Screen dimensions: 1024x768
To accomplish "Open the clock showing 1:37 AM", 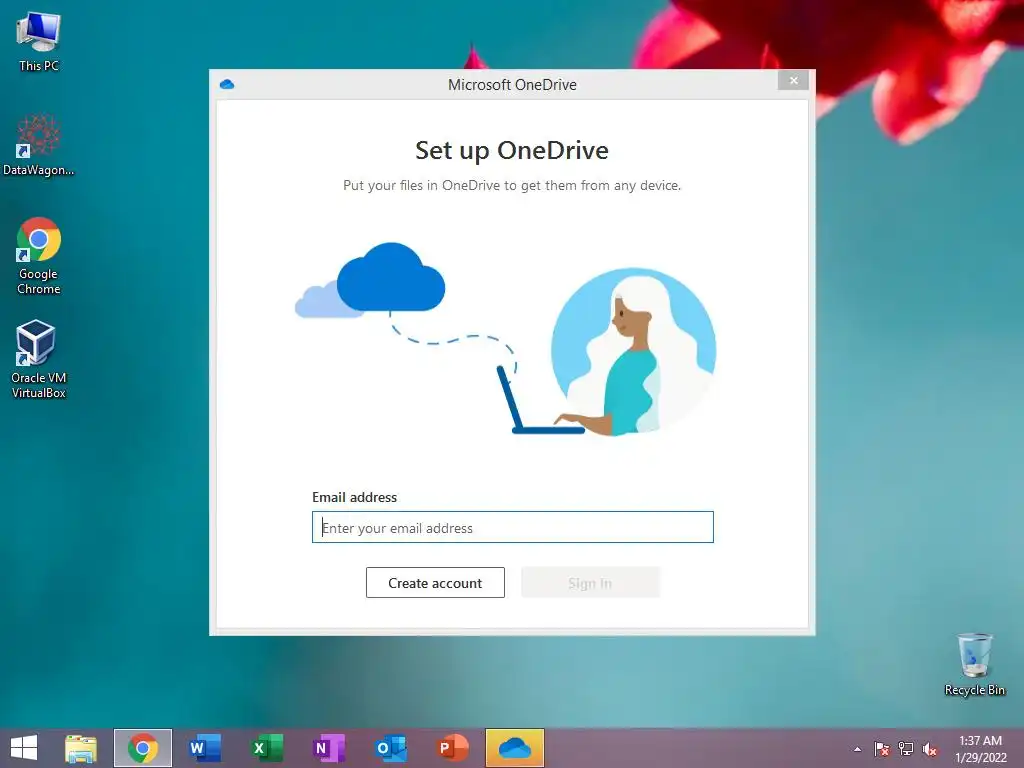I will pyautogui.click(x=980, y=749).
